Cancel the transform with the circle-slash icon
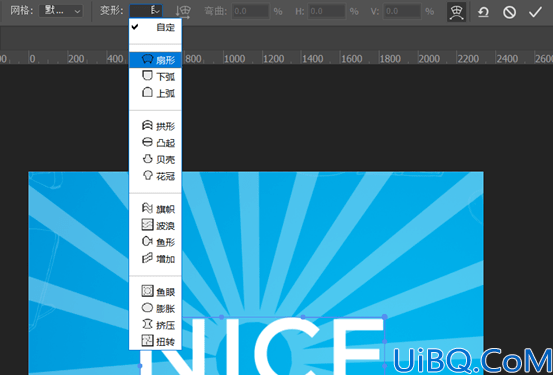 click(509, 13)
